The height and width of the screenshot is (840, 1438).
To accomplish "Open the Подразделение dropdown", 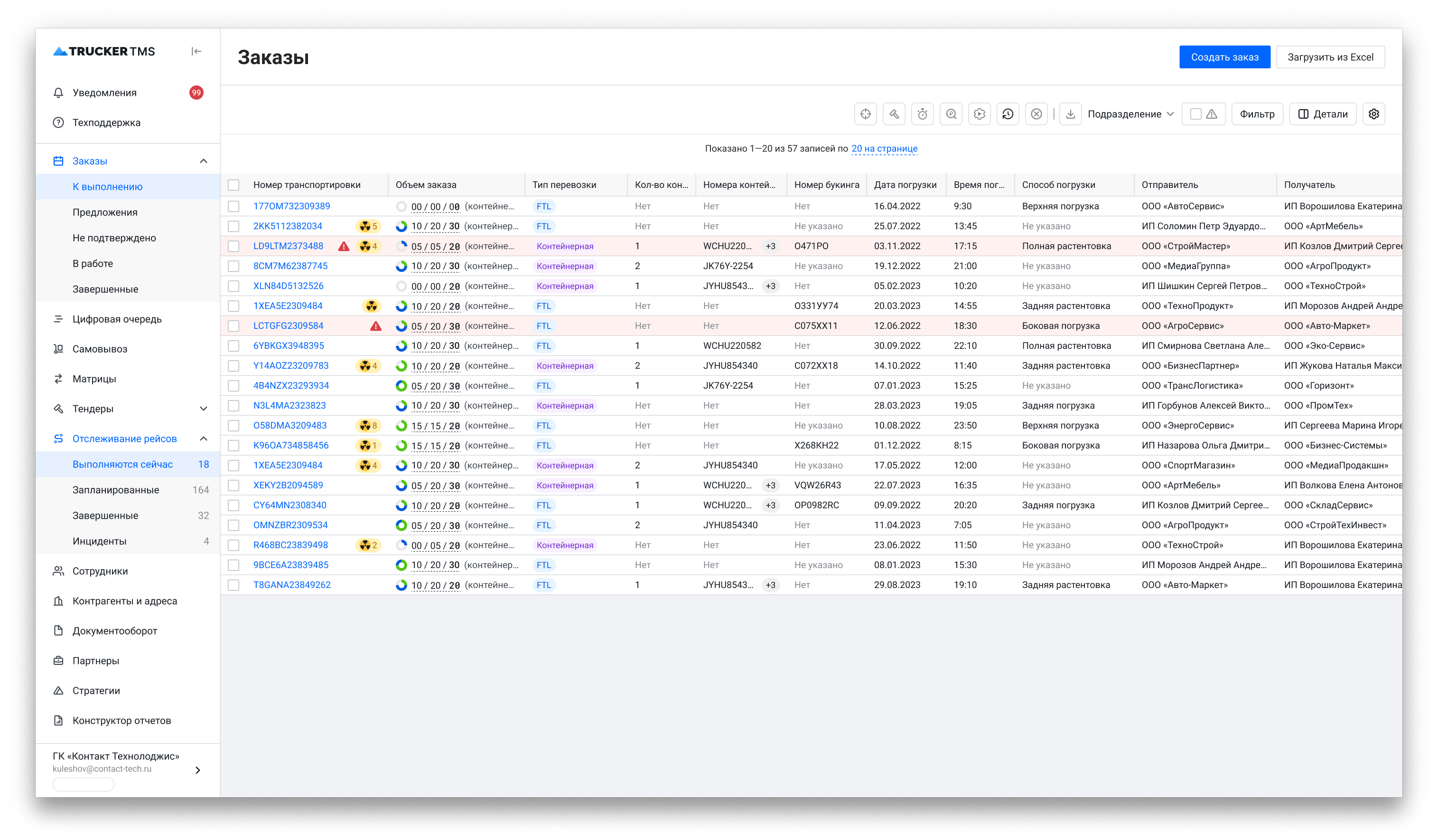I will click(1130, 114).
